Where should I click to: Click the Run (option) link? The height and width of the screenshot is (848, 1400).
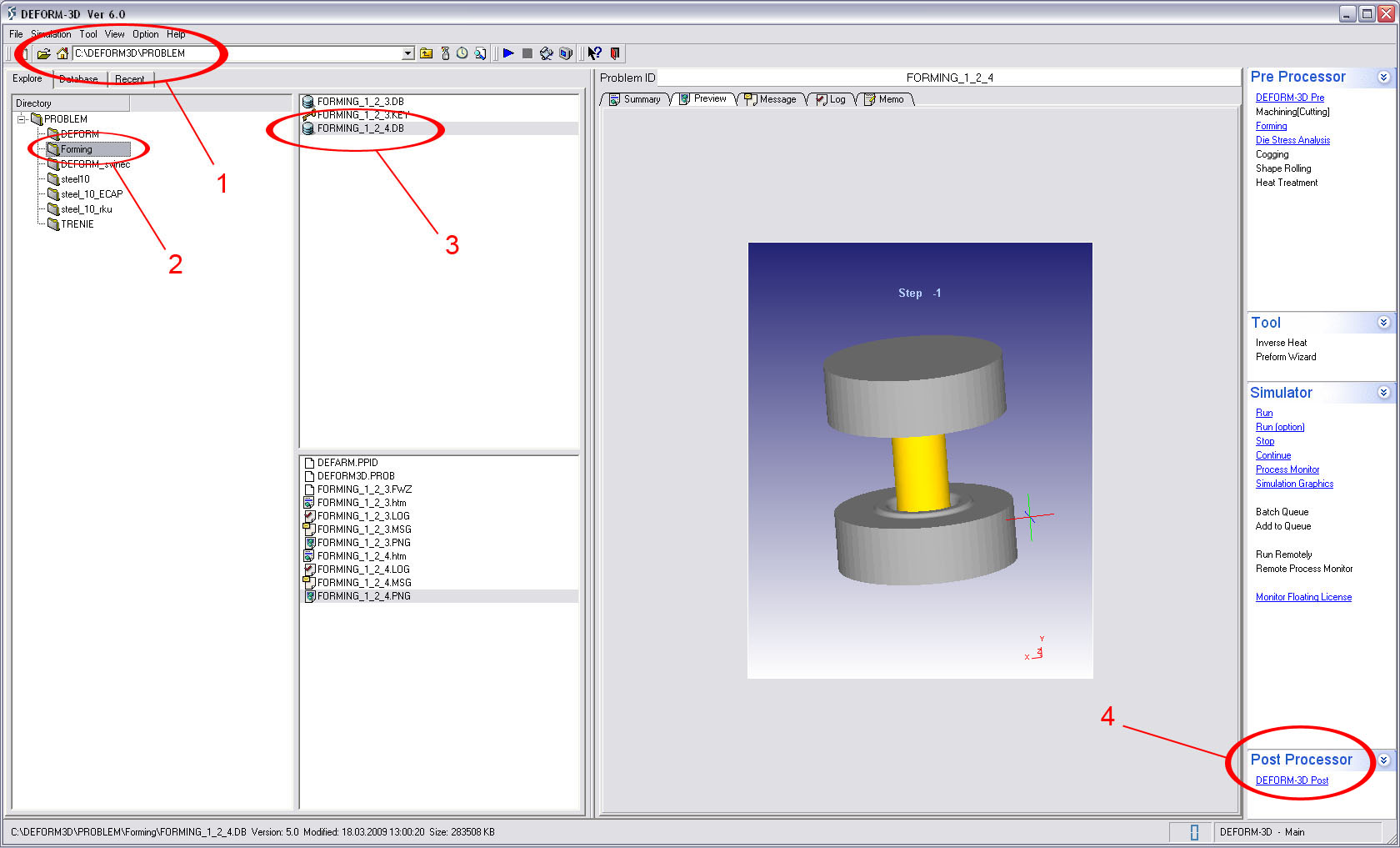pyautogui.click(x=1280, y=427)
